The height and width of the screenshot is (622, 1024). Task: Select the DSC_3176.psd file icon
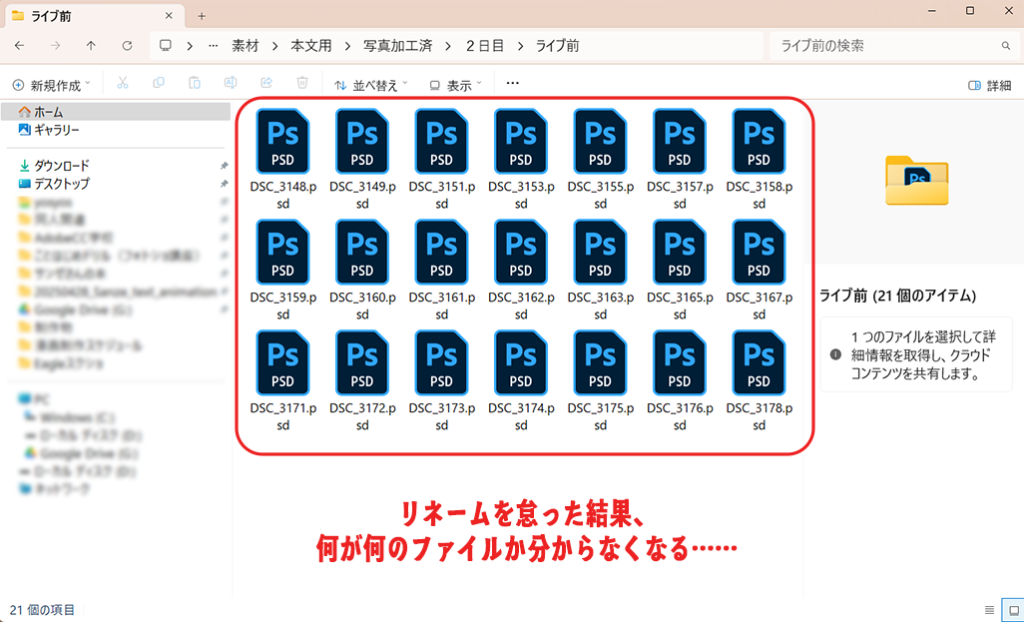click(x=680, y=363)
